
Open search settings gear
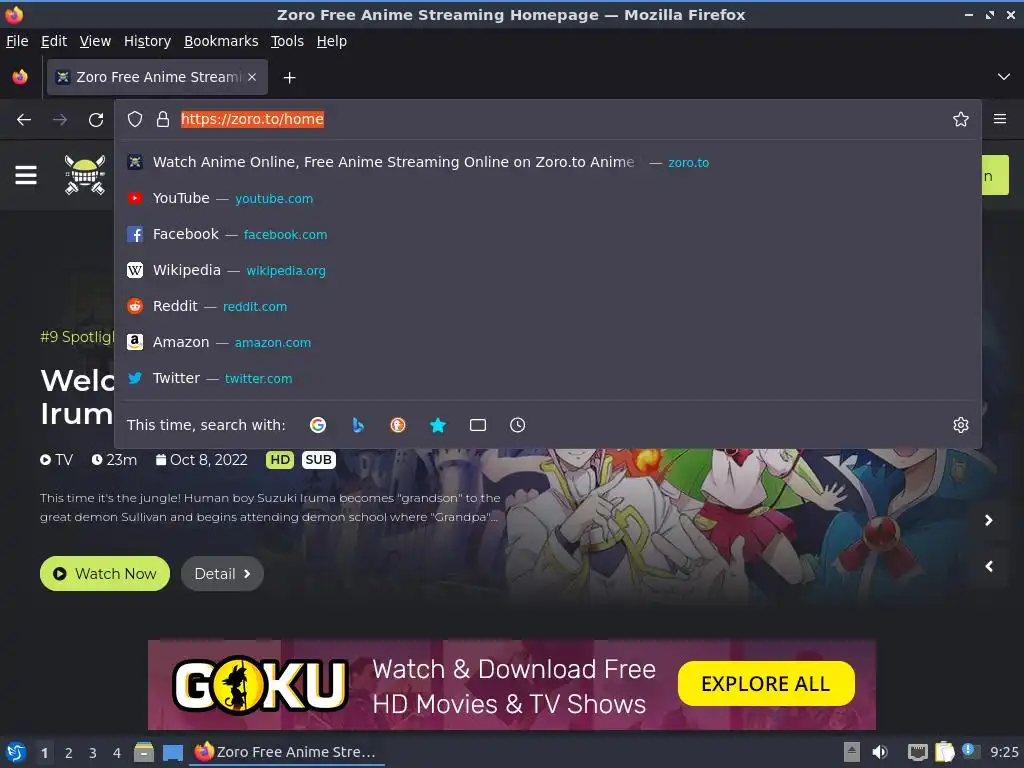[960, 425]
